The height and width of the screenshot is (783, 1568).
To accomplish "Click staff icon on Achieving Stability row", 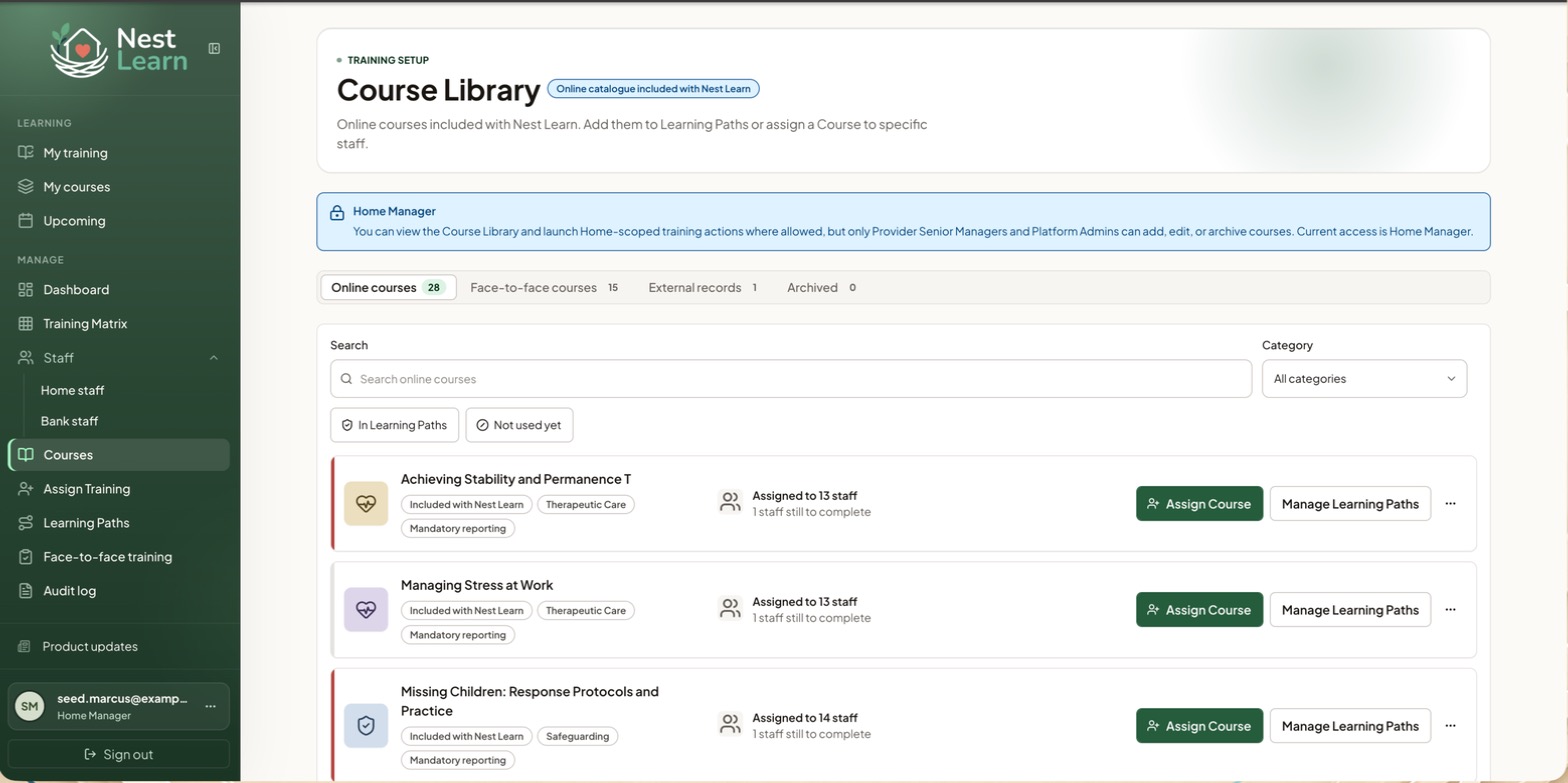I will click(730, 502).
